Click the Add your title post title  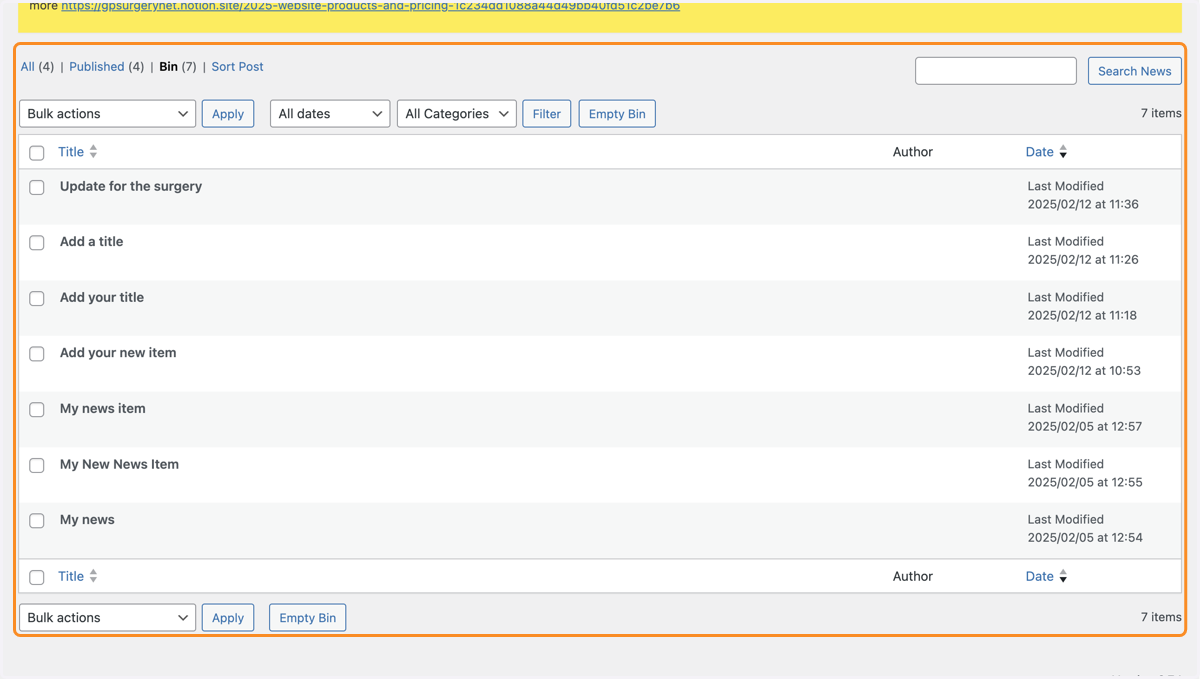(x=102, y=297)
